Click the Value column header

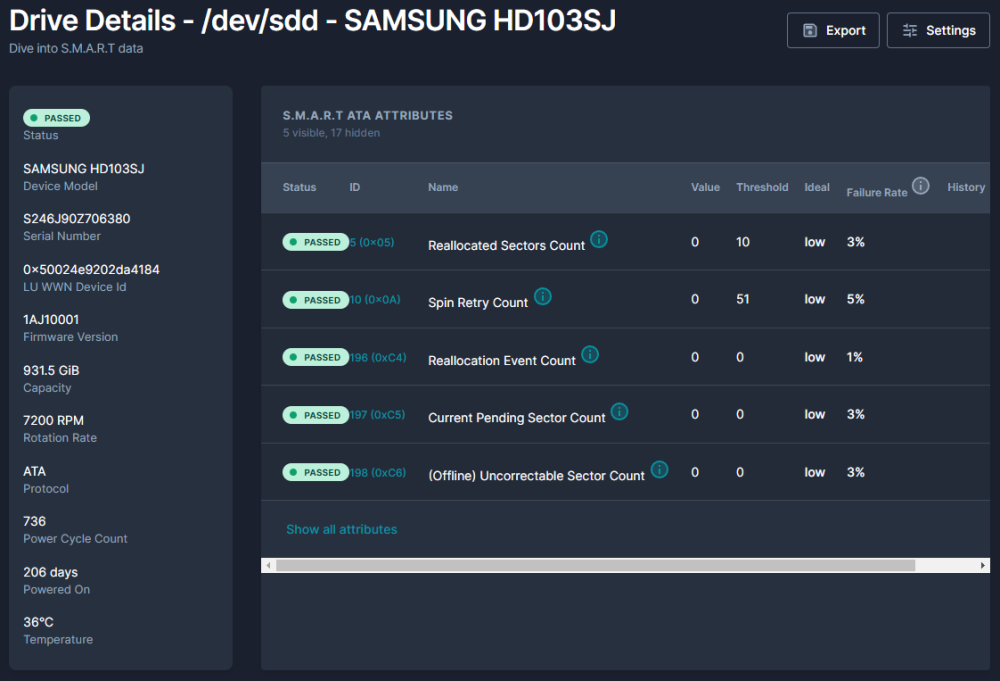point(705,187)
